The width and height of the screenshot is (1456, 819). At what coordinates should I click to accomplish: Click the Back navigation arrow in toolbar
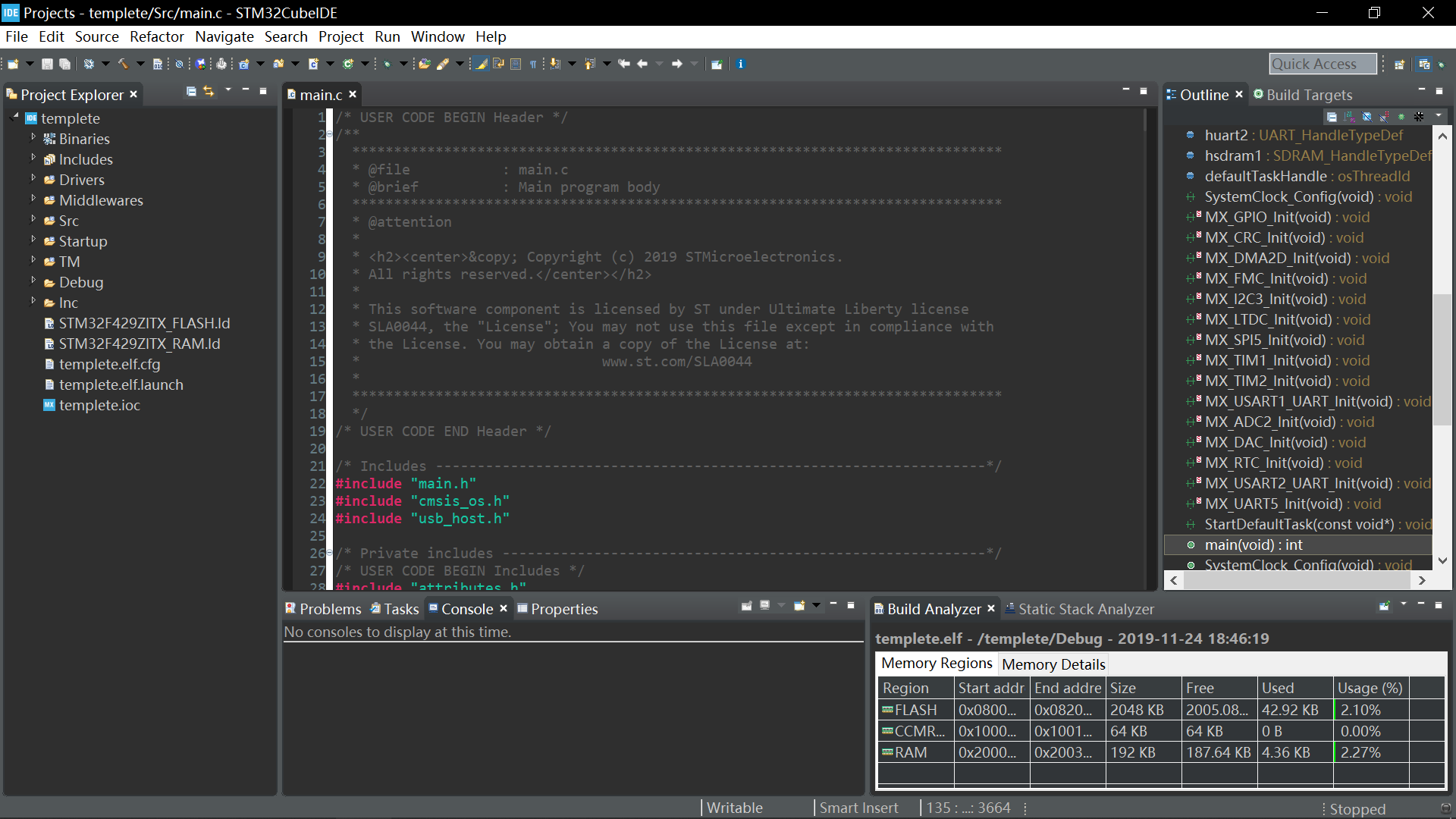click(x=642, y=64)
